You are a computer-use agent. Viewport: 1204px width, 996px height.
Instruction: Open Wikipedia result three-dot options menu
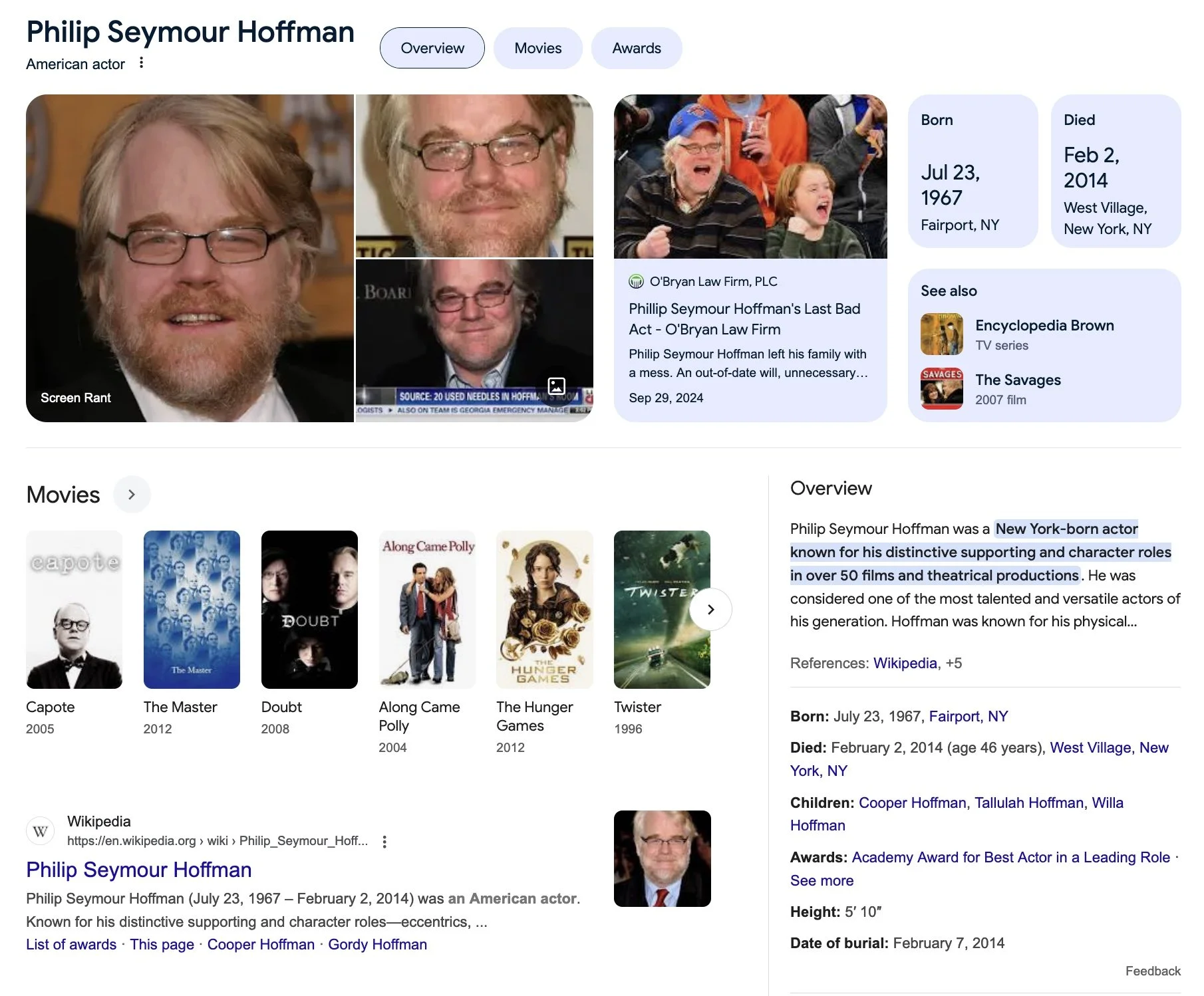pyautogui.click(x=384, y=841)
